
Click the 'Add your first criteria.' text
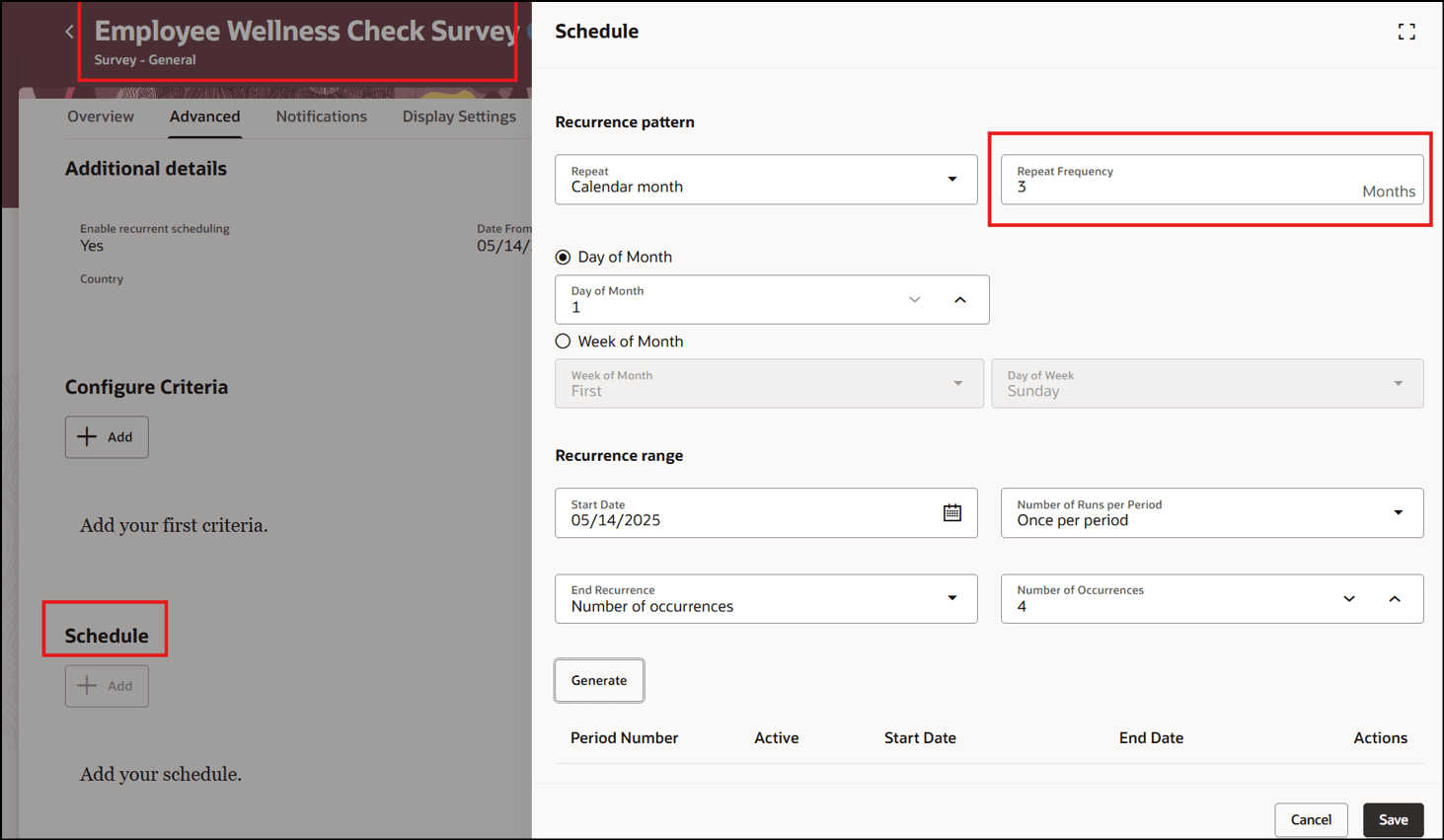pyautogui.click(x=174, y=525)
